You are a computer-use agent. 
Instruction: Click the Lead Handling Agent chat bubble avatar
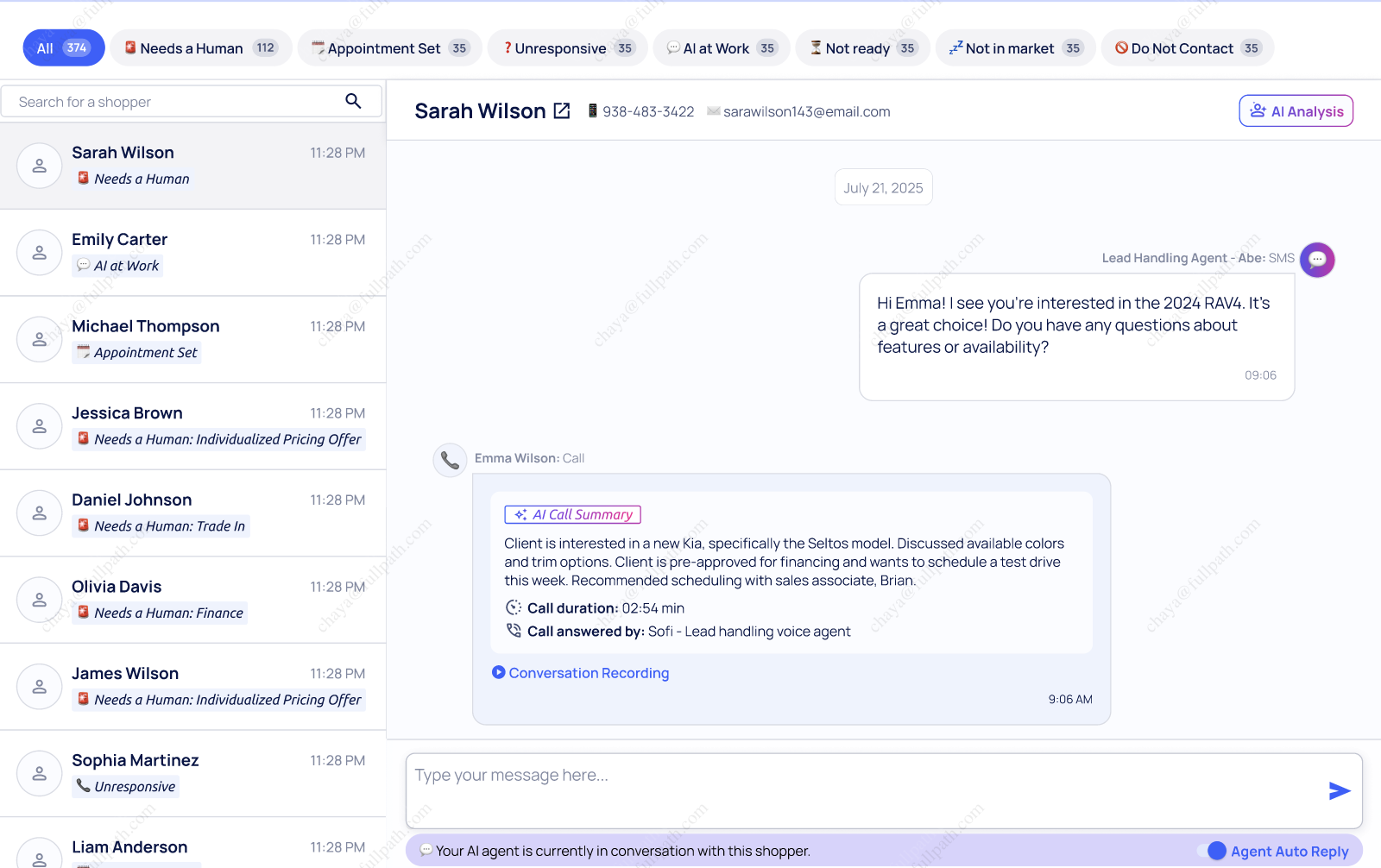pos(1317,260)
